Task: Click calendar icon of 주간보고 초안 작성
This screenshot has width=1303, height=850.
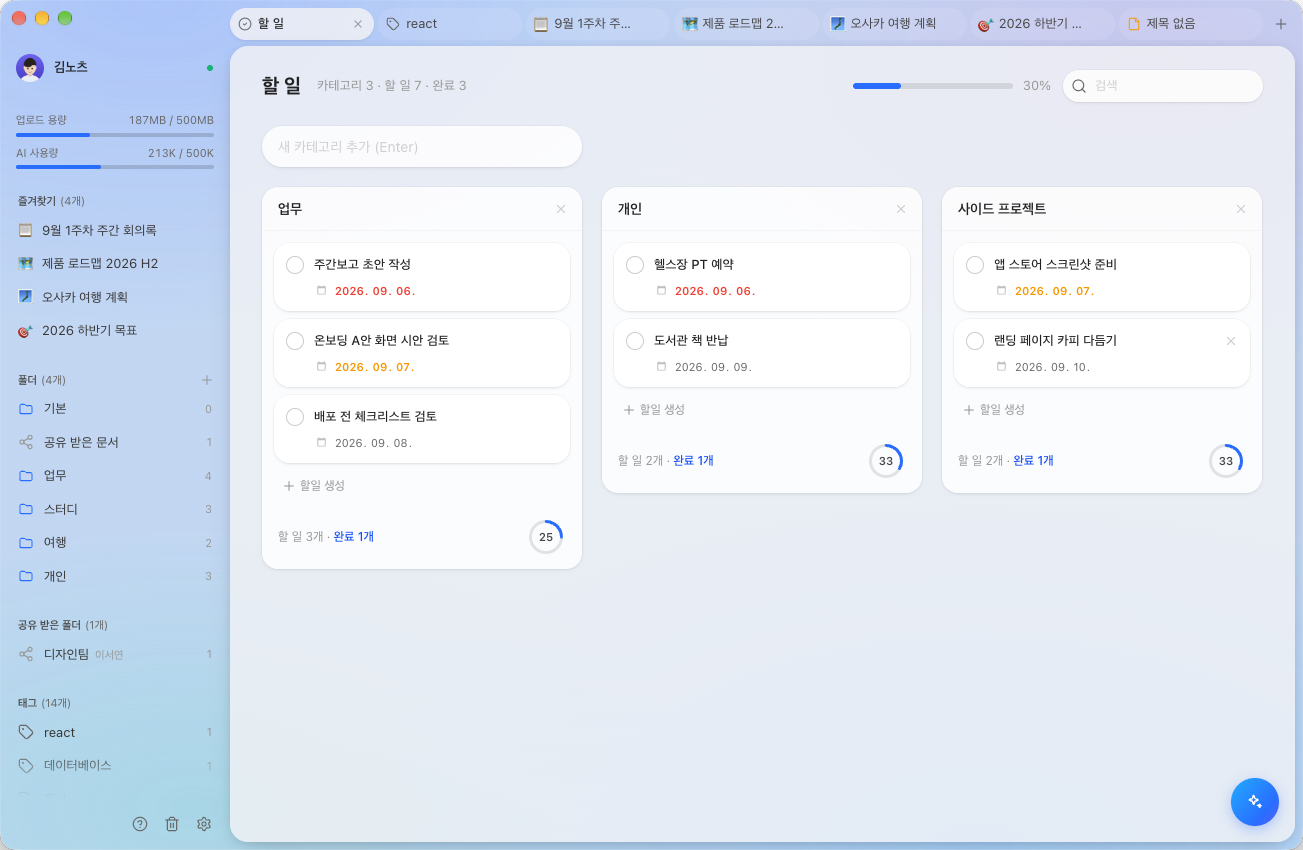Action: click(x=321, y=291)
